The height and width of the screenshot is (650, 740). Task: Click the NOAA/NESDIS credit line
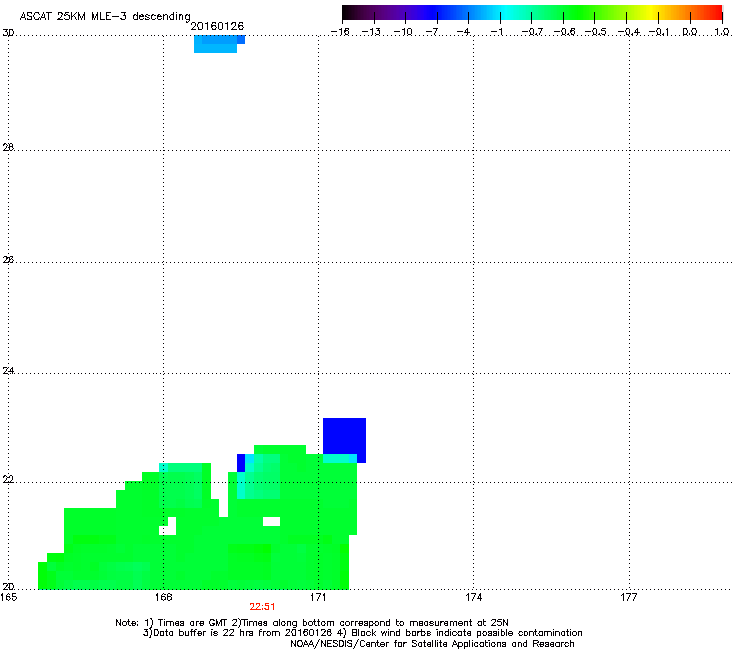(x=432, y=644)
